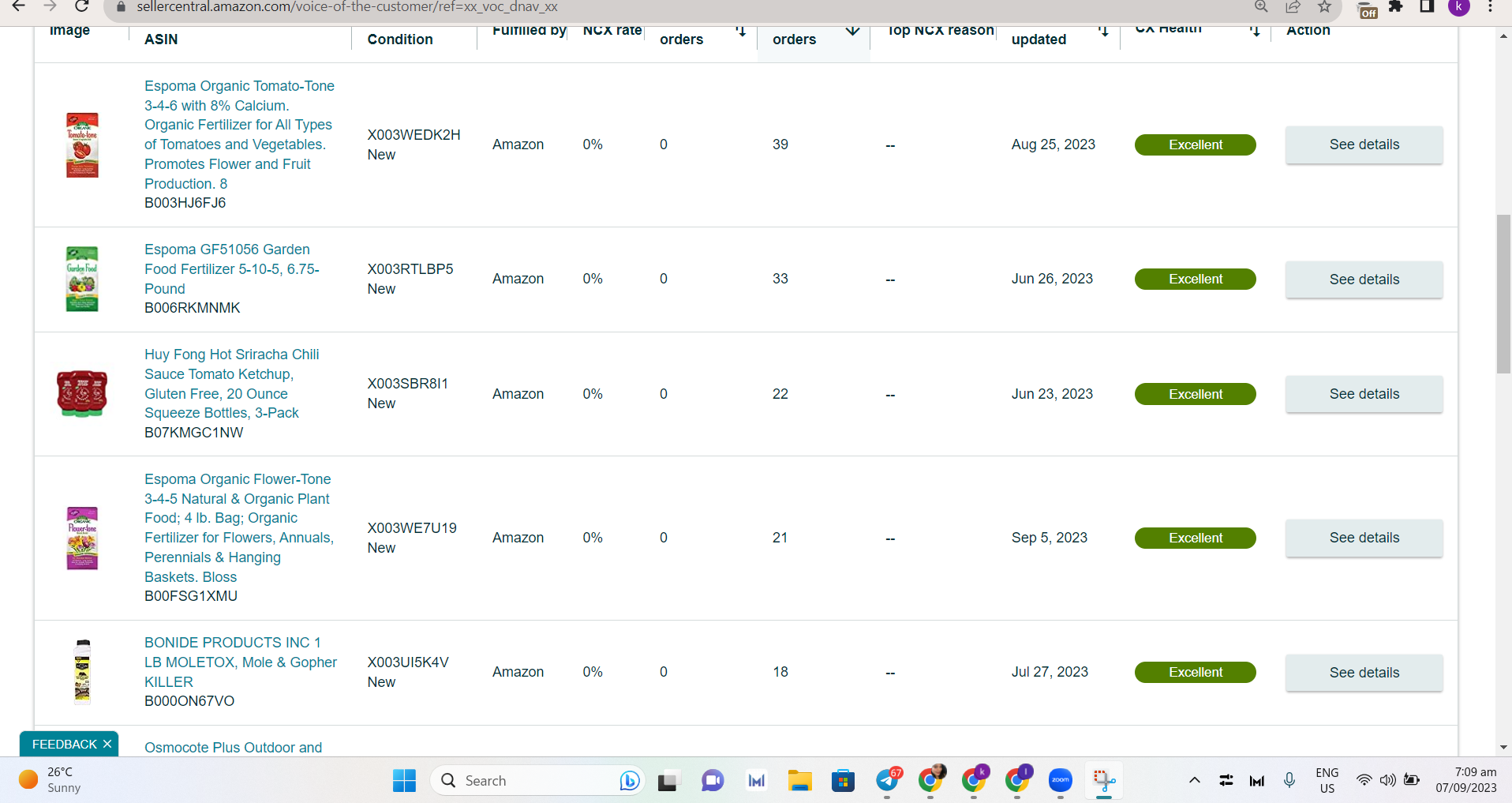The image size is (1512, 803).
Task: Select the SKU text X003SBR8I1
Action: (407, 384)
